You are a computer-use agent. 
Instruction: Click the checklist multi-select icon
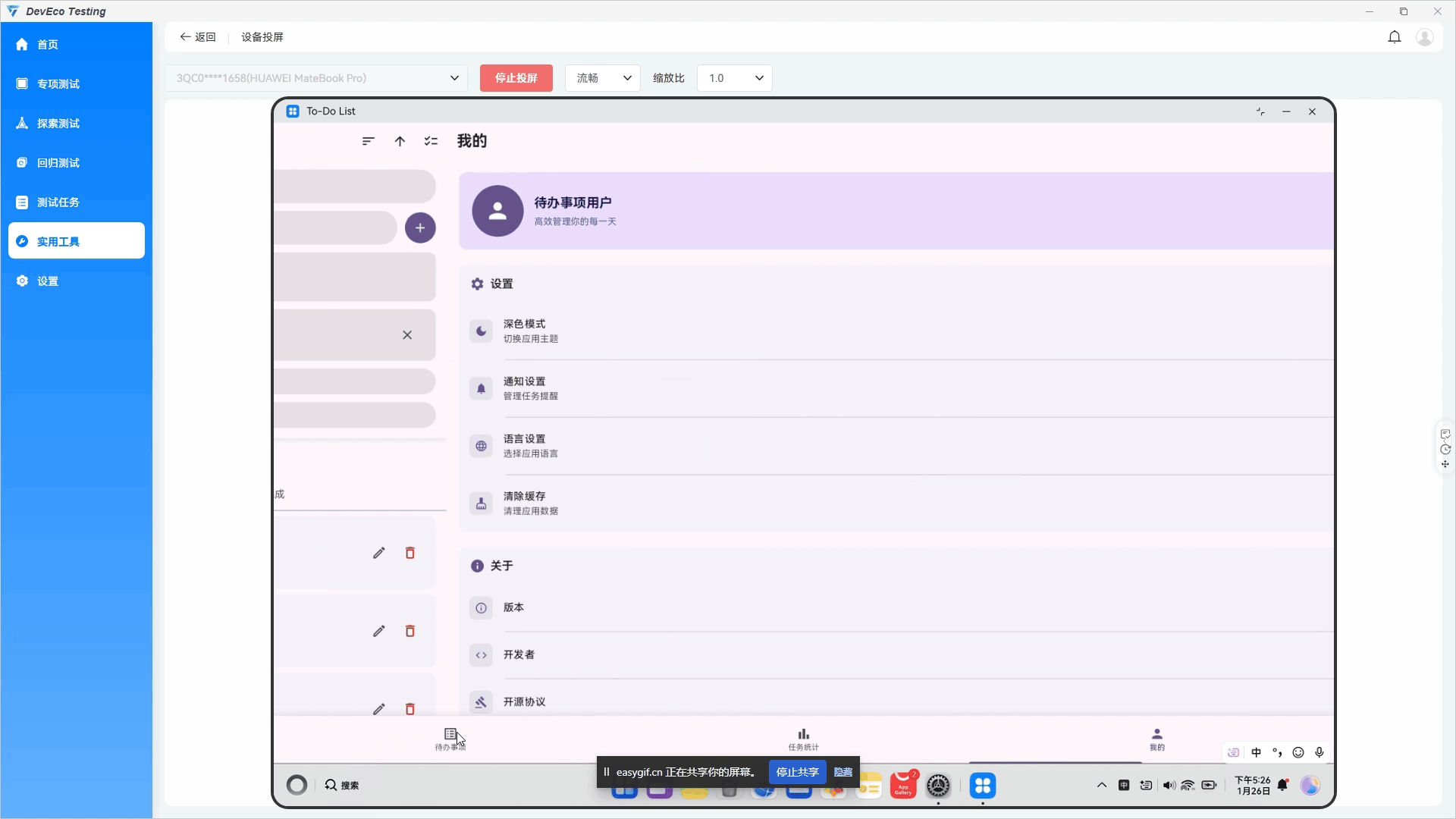point(431,141)
